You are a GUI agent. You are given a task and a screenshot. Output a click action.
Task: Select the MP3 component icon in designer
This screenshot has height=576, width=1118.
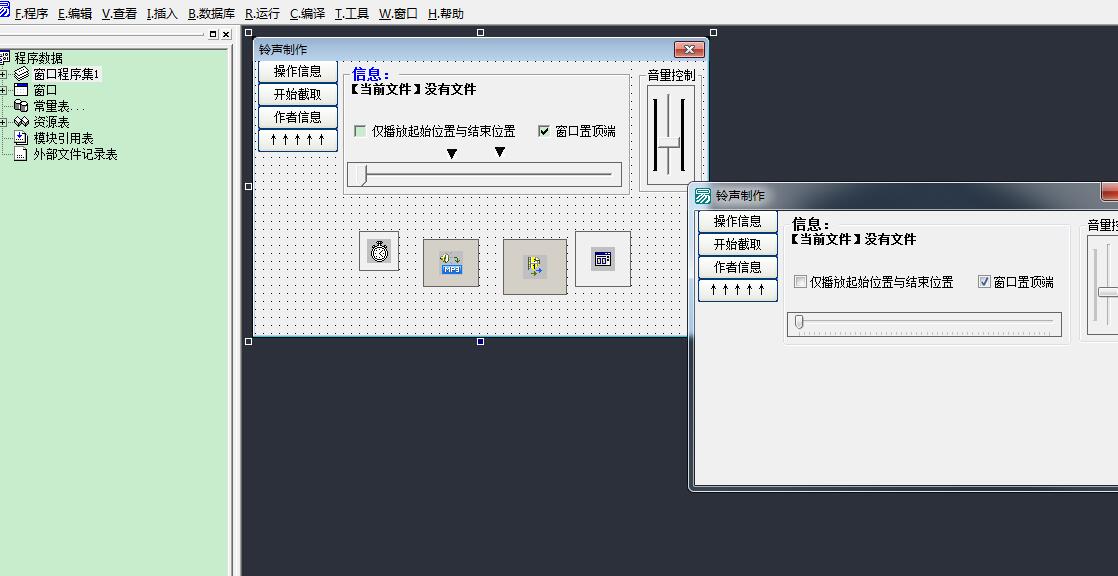[451, 263]
